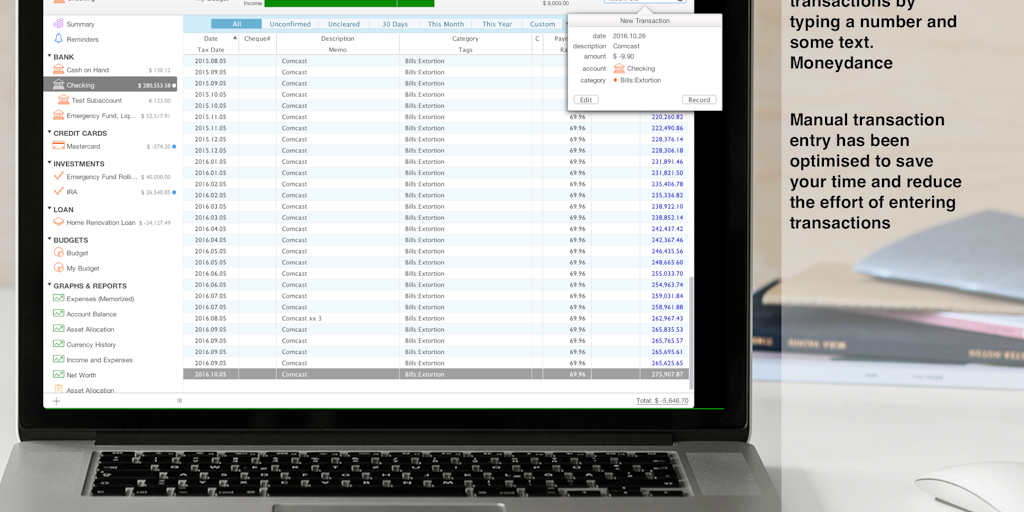Click the Checking icon in New Transaction popup
The height and width of the screenshot is (512, 1024).
click(619, 68)
